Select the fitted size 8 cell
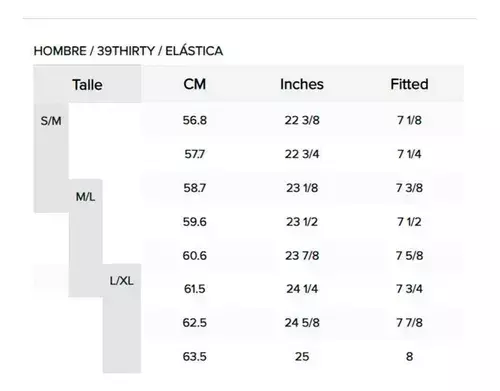The image size is (500, 391). coord(409,357)
